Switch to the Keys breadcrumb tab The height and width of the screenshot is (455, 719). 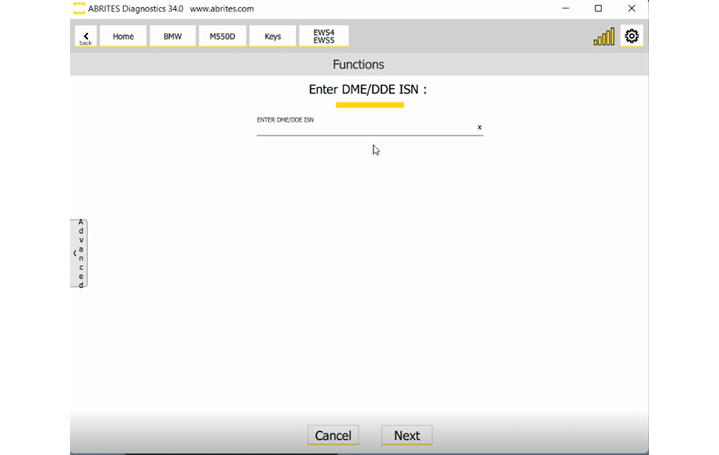(272, 37)
